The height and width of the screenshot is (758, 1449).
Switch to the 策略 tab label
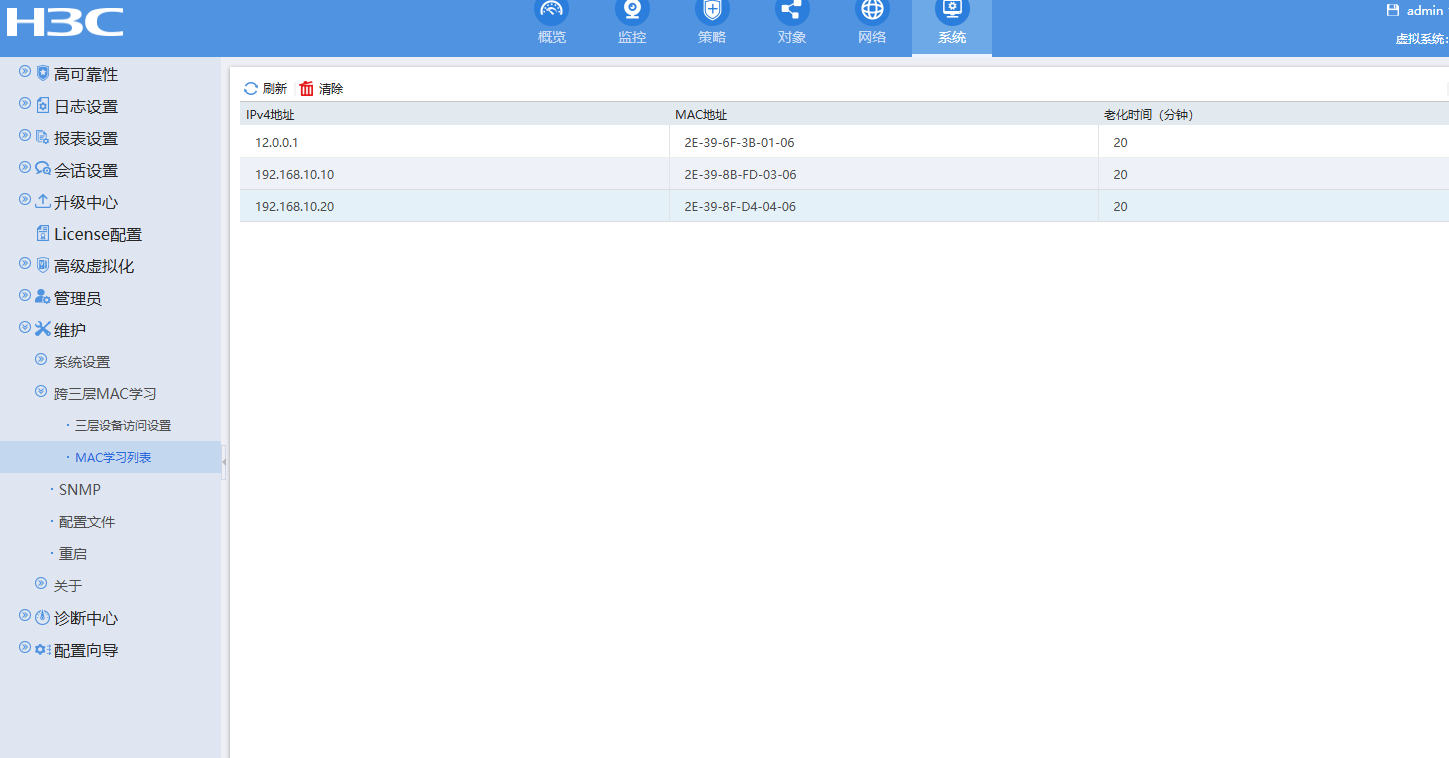712,38
